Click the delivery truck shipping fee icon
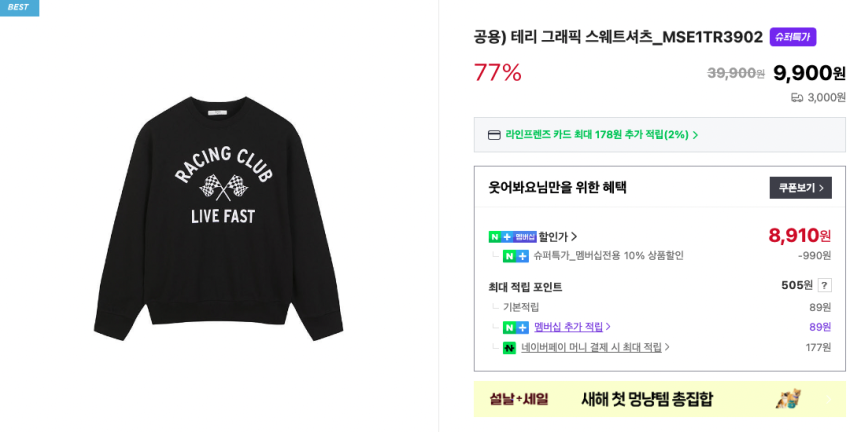 pos(797,98)
